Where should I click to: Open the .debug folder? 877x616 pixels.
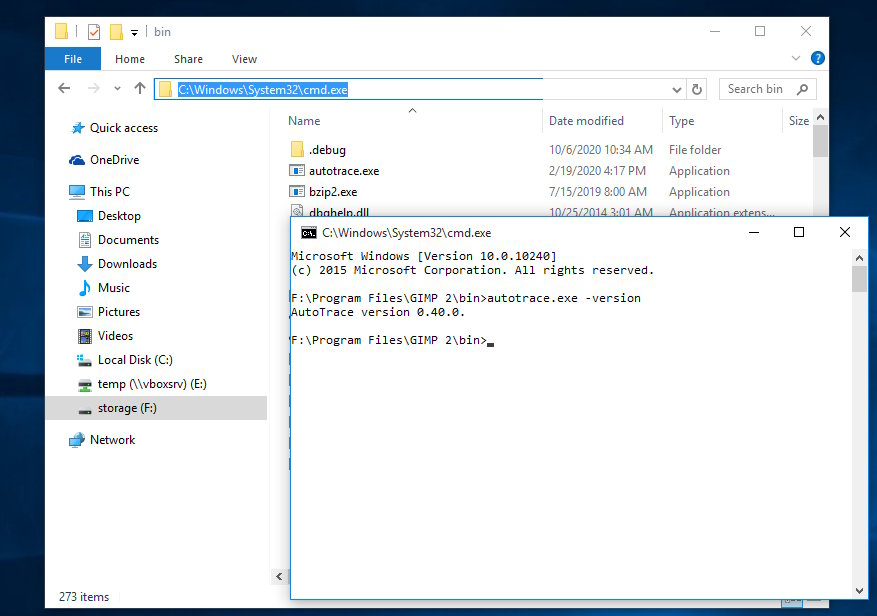(326, 150)
